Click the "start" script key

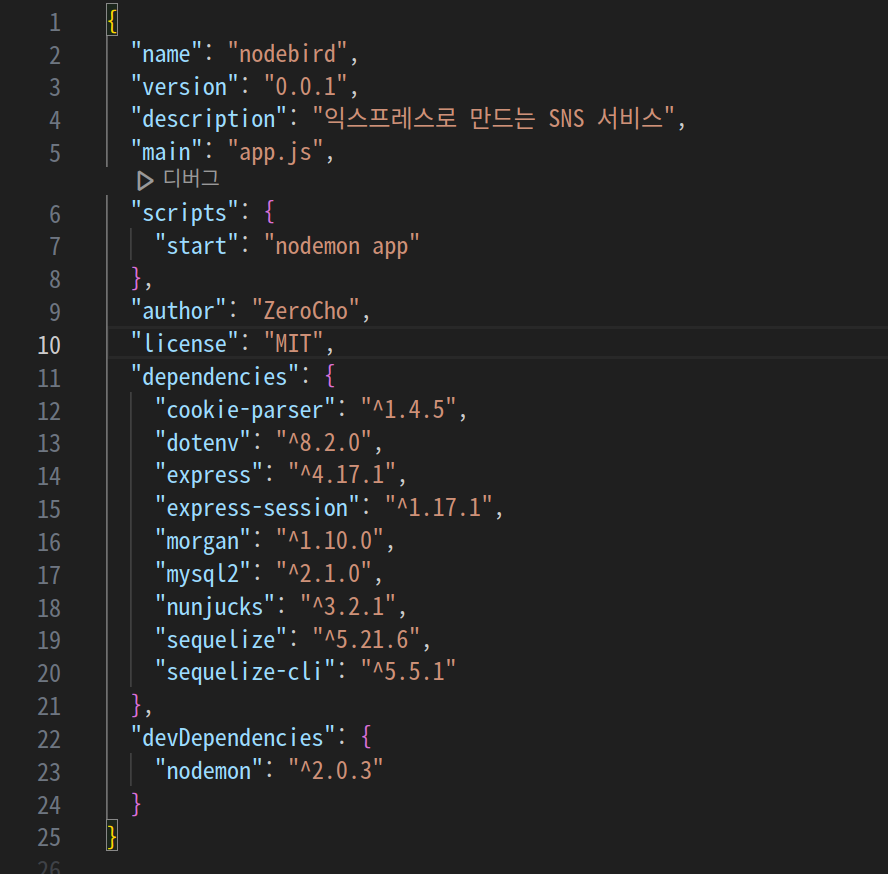[x=197, y=246]
